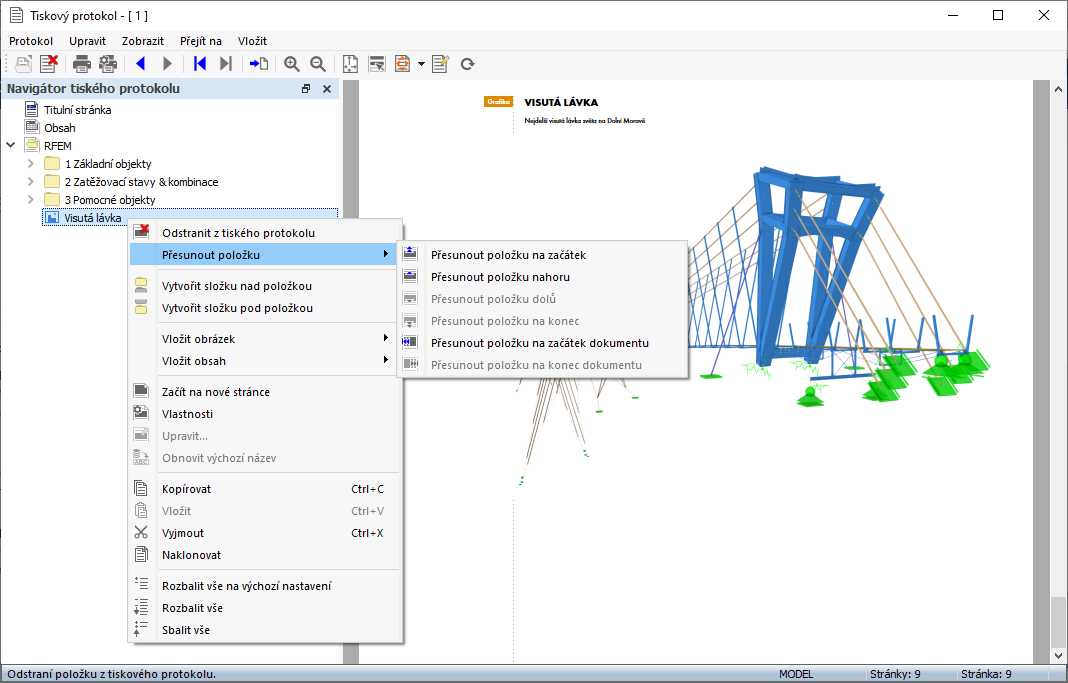This screenshot has height=683, width=1068.
Task: Choose Kopírovat in the context menu
Action: tap(265, 489)
